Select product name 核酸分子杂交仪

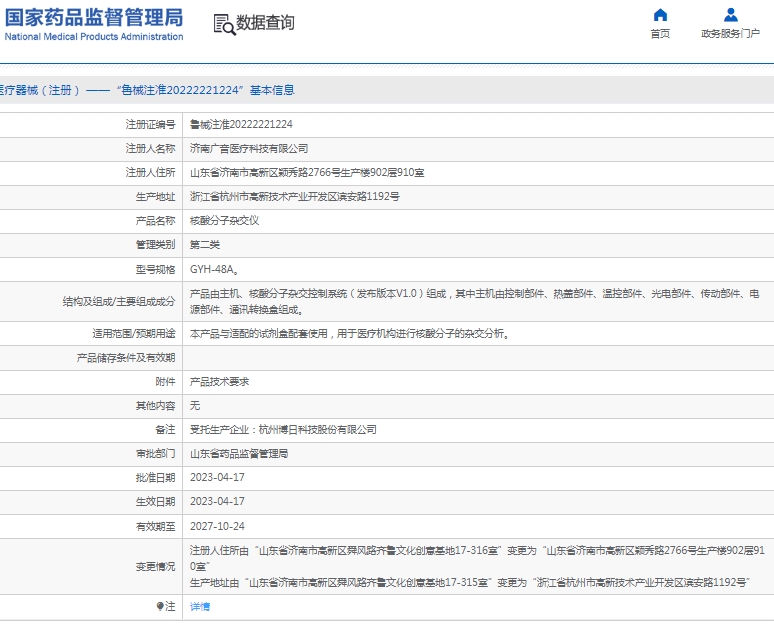tap(225, 221)
